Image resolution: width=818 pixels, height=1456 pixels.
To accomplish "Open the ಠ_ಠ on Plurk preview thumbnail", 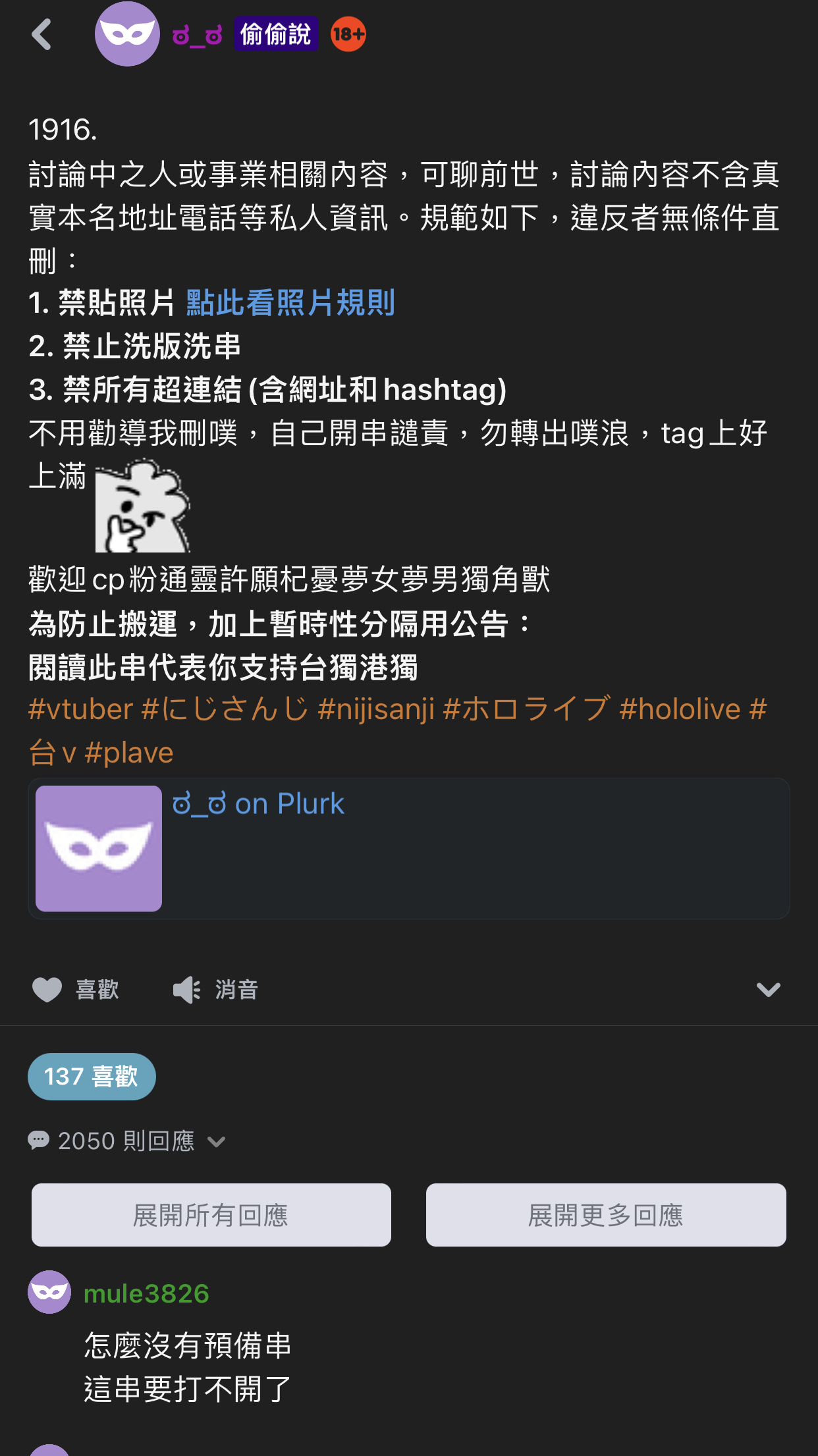I will 99,848.
